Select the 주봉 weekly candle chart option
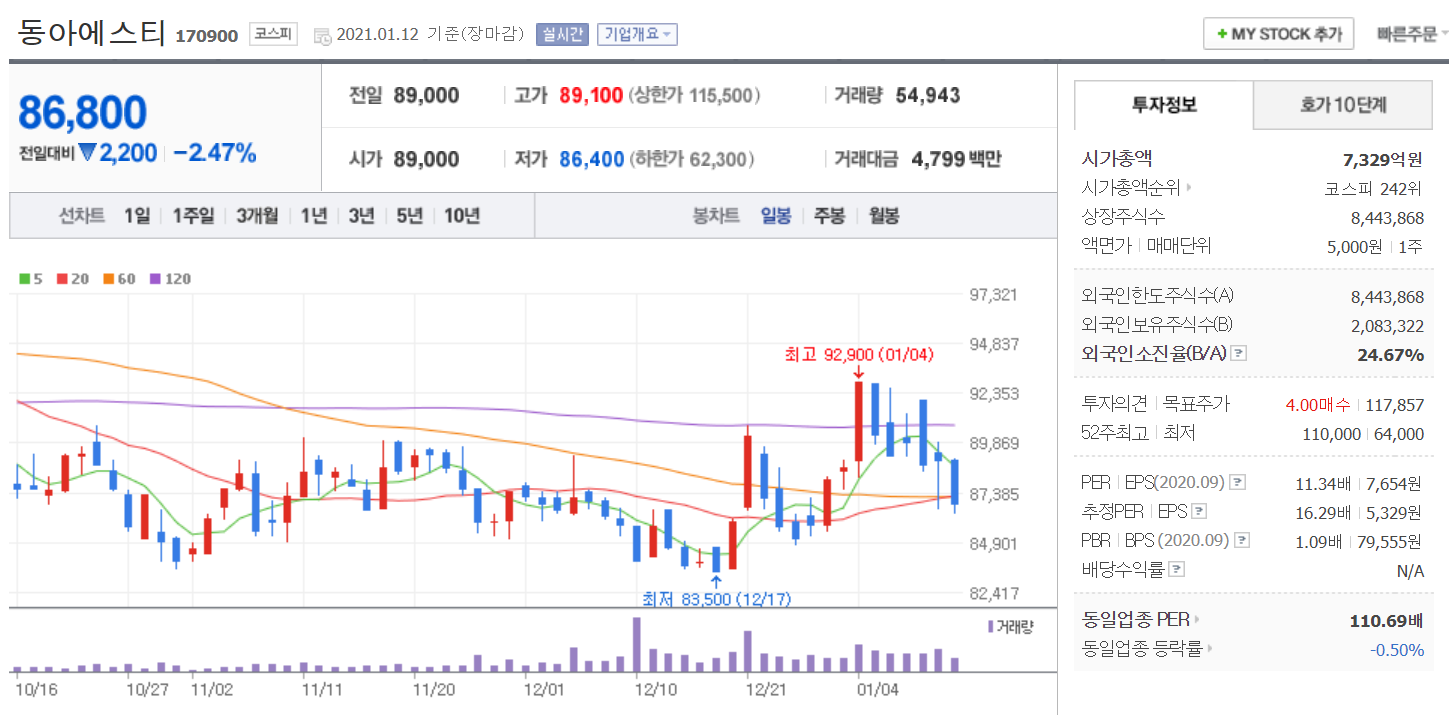1452x715 pixels. coord(829,216)
